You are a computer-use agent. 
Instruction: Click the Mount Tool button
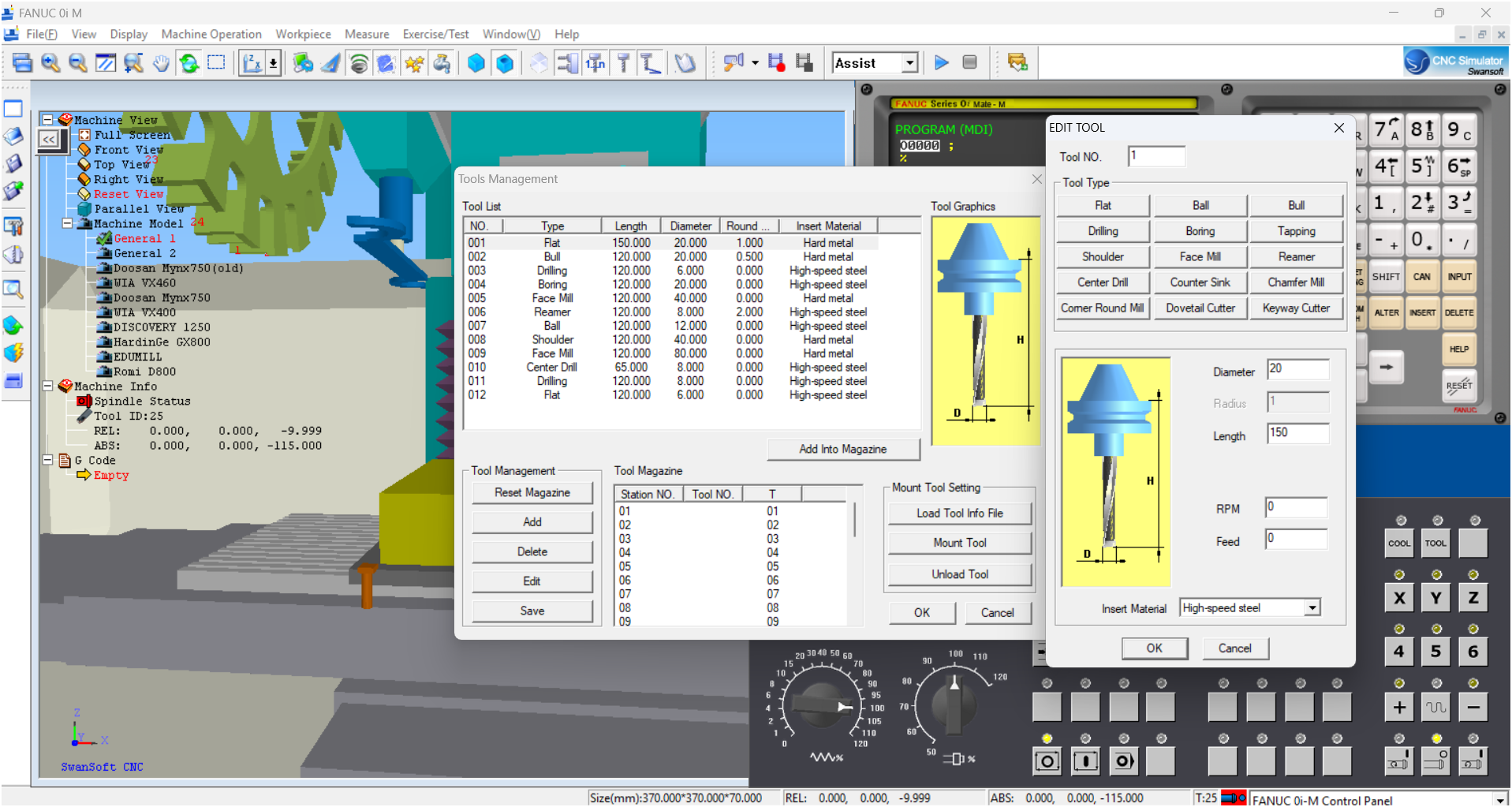tap(960, 543)
